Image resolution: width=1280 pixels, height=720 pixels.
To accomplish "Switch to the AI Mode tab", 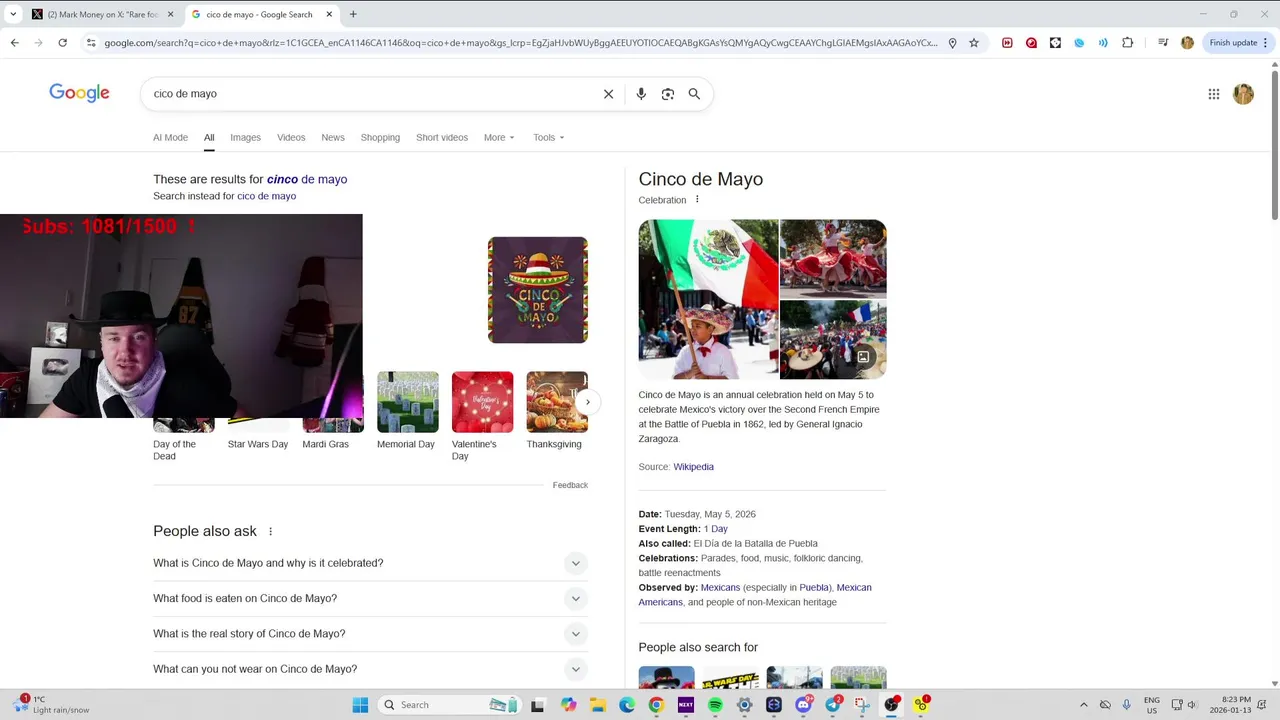I will click(170, 137).
